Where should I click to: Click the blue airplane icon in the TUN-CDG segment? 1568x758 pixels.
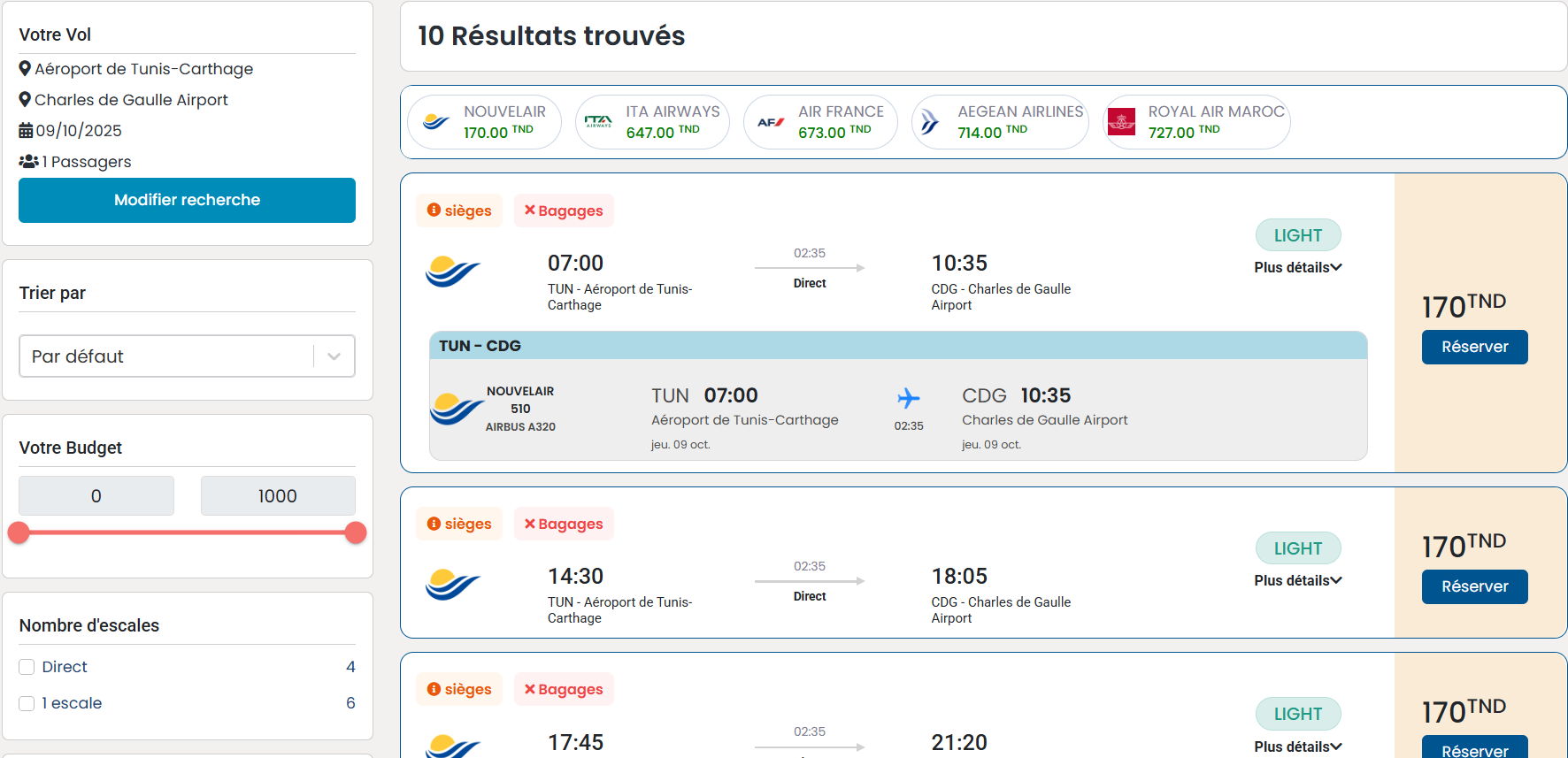click(908, 398)
